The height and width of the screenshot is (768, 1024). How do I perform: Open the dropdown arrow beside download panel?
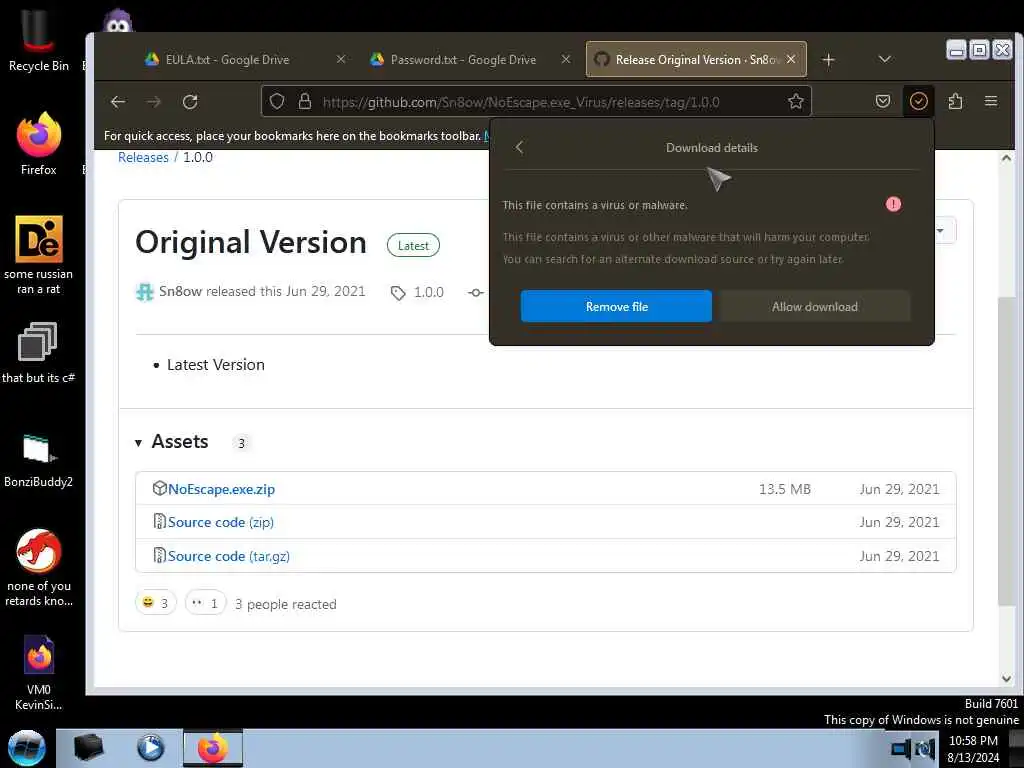940,231
